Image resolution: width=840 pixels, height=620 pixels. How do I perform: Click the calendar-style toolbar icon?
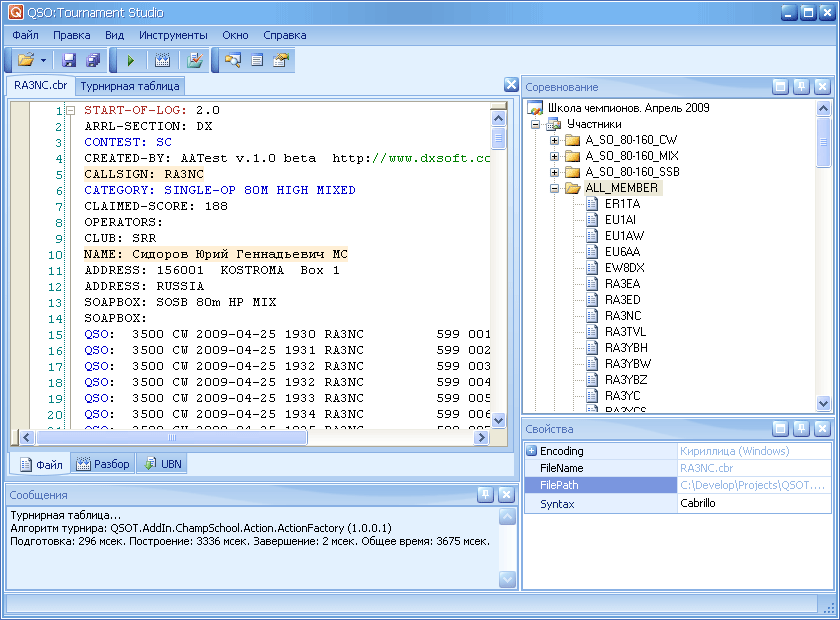pos(162,61)
